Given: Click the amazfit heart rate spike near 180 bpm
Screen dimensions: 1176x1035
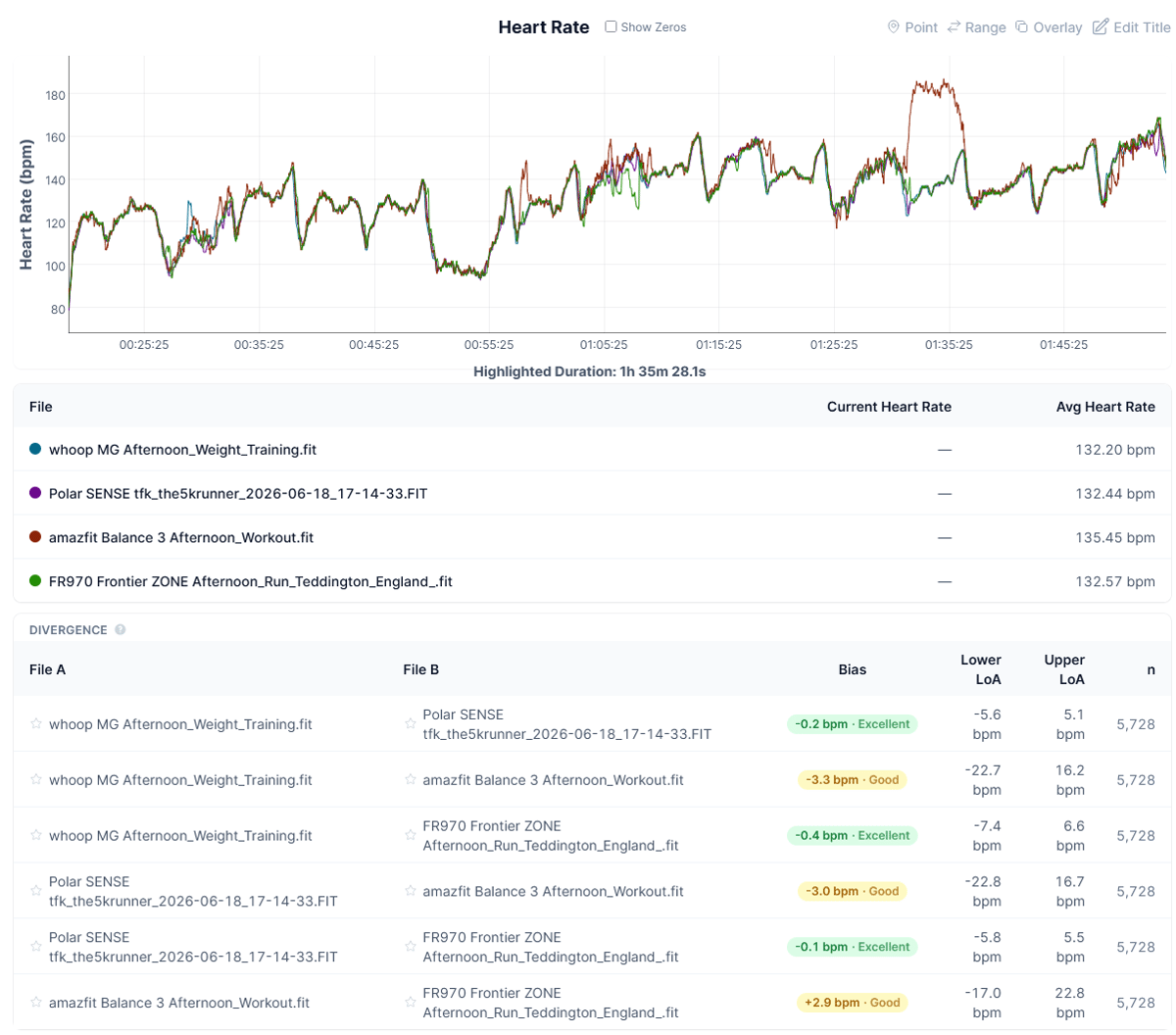Looking at the screenshot, I should 933,89.
